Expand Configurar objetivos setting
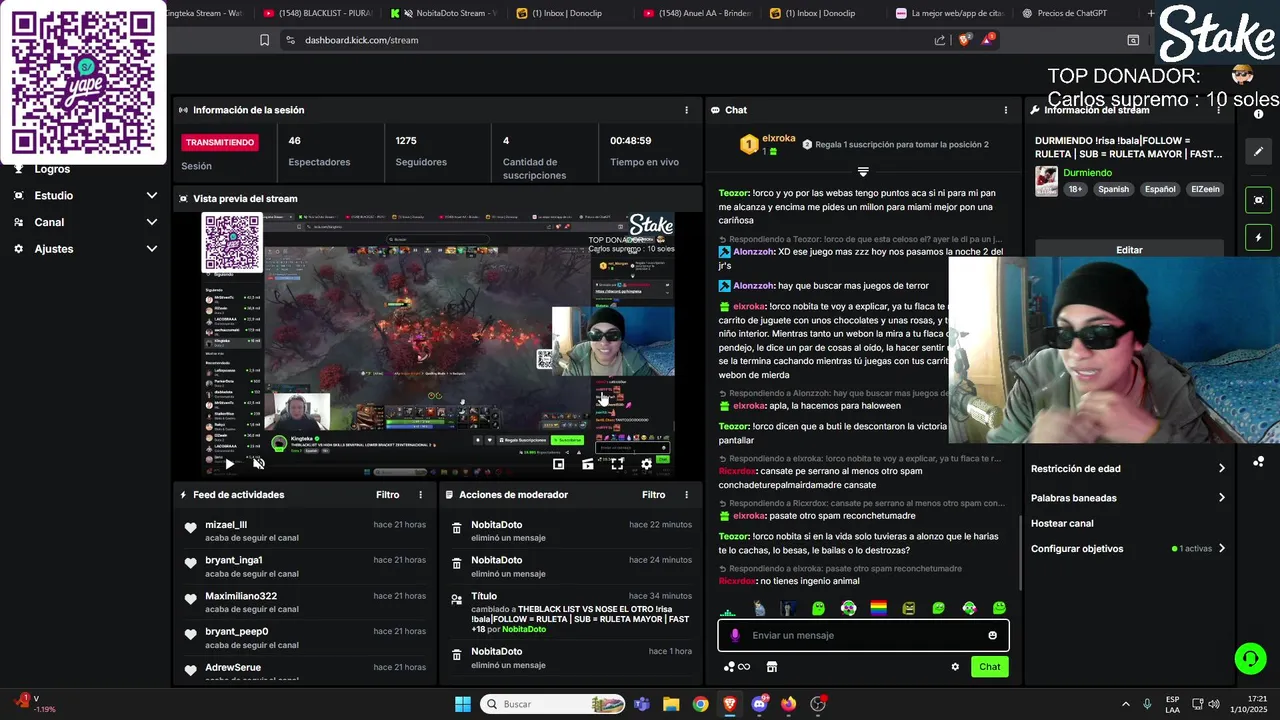1280x720 pixels. 1128,548
